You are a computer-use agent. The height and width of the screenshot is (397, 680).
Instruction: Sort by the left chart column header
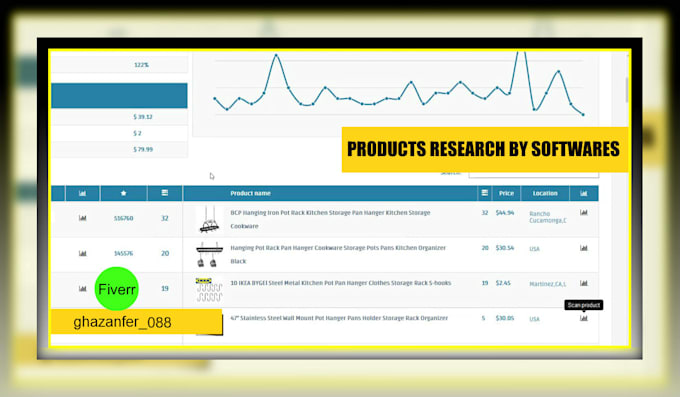coord(82,193)
